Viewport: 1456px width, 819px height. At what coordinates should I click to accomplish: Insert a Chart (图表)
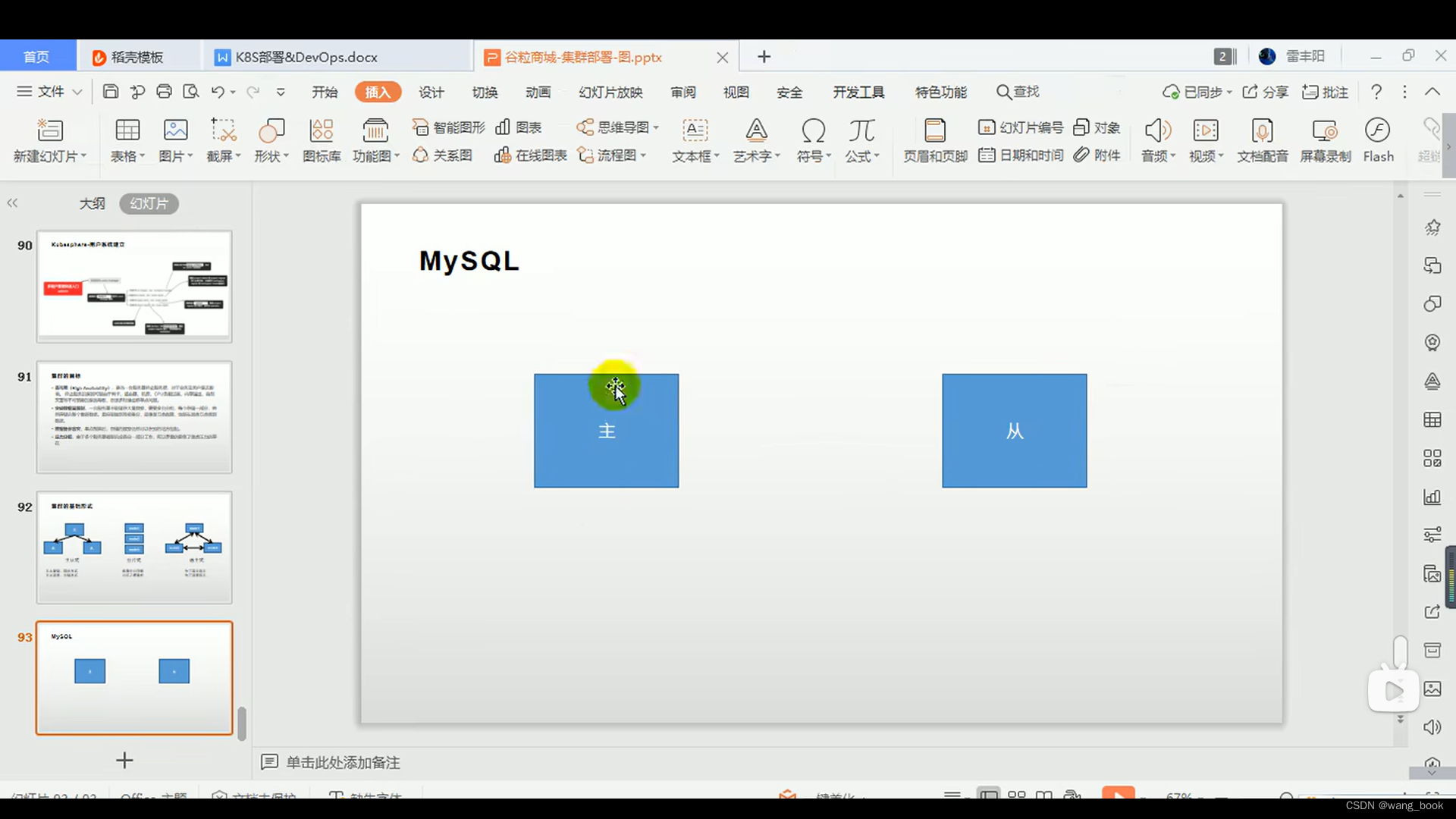pos(518,127)
